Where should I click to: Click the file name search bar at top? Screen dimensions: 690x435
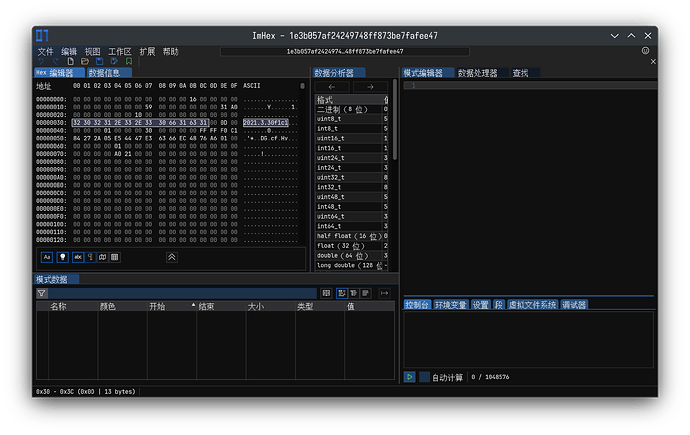pyautogui.click(x=345, y=51)
